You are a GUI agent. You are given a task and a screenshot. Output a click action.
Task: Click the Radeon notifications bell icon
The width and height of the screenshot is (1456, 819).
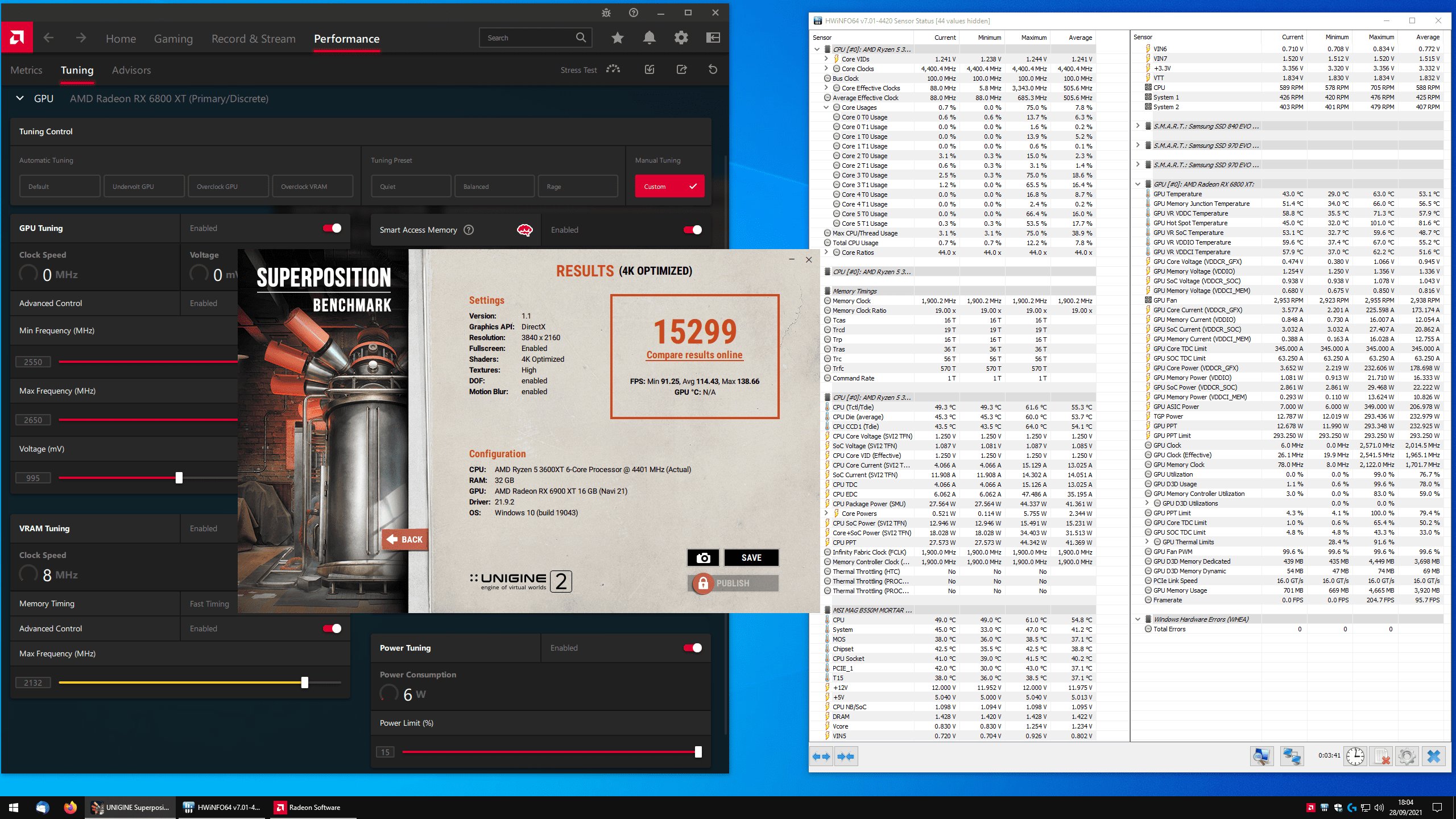coord(649,38)
